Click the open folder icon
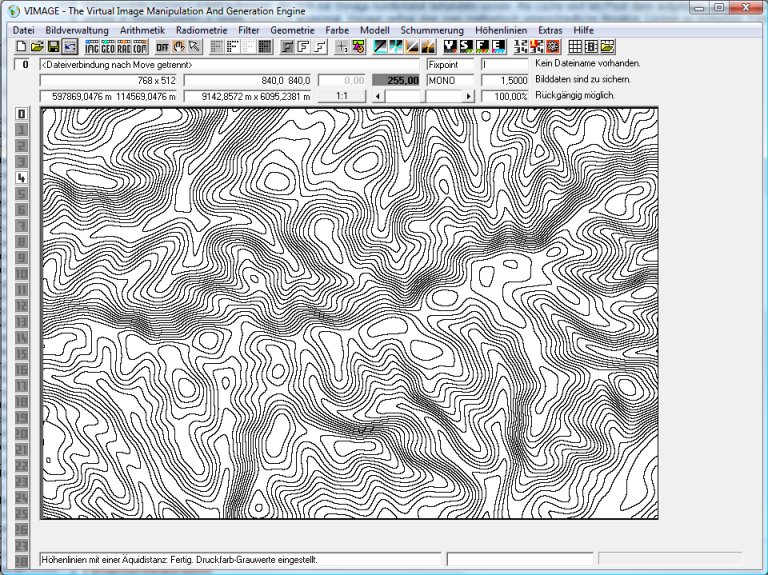The height and width of the screenshot is (575, 768). pyautogui.click(x=37, y=47)
